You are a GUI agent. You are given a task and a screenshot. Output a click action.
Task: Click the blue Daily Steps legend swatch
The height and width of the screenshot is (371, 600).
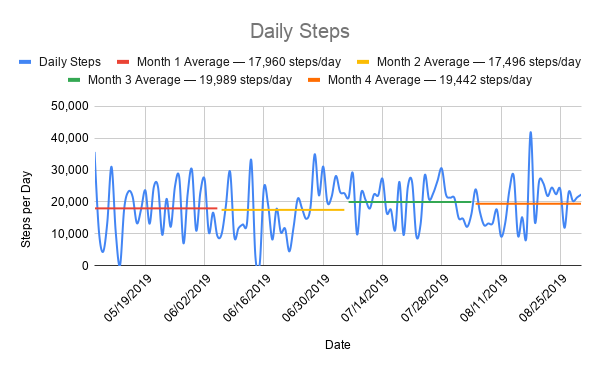[x=25, y=62]
